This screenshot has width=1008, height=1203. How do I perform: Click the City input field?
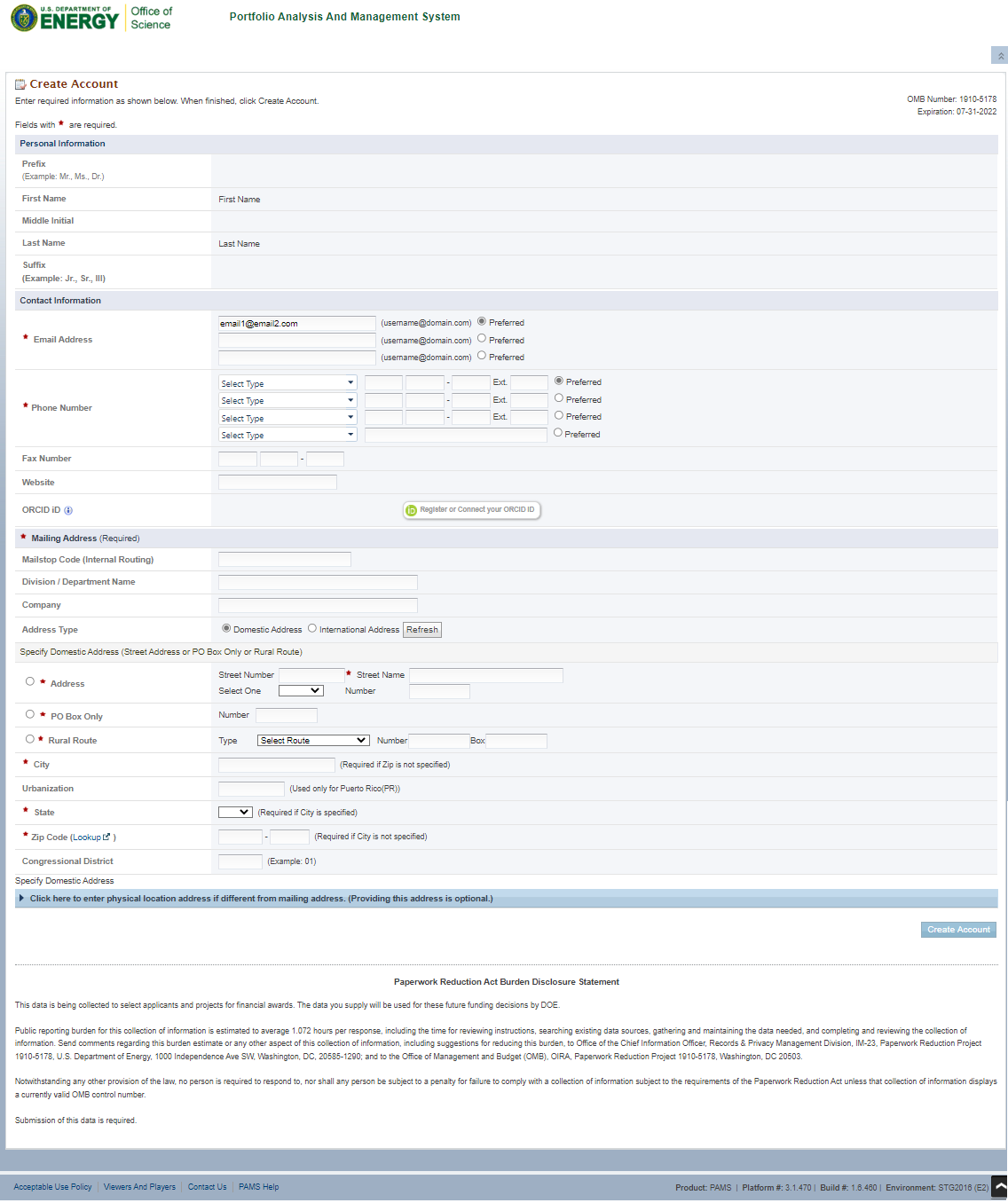tap(277, 765)
